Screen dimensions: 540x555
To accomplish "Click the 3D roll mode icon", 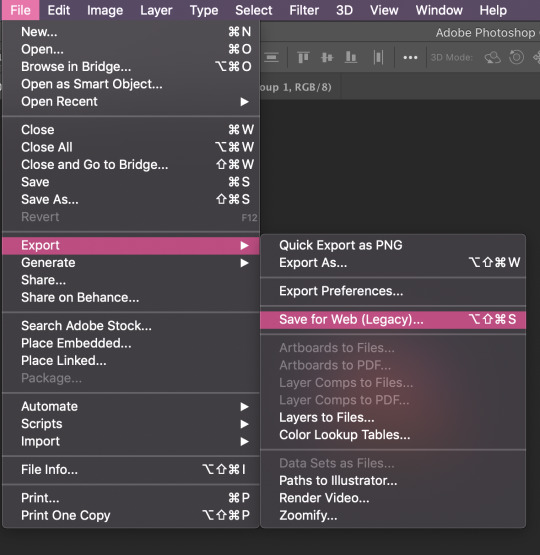I will 516,57.
